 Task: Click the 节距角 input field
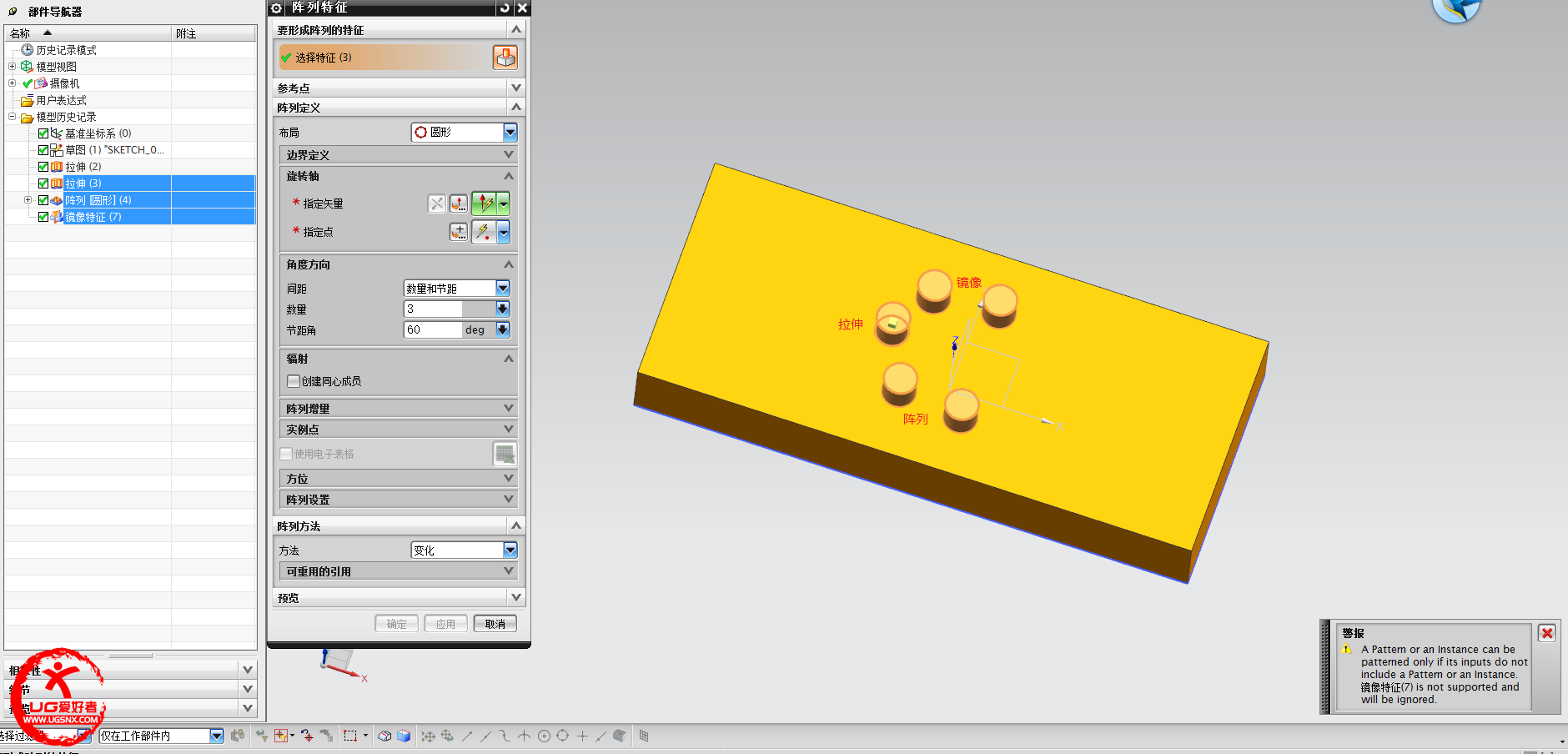[433, 329]
